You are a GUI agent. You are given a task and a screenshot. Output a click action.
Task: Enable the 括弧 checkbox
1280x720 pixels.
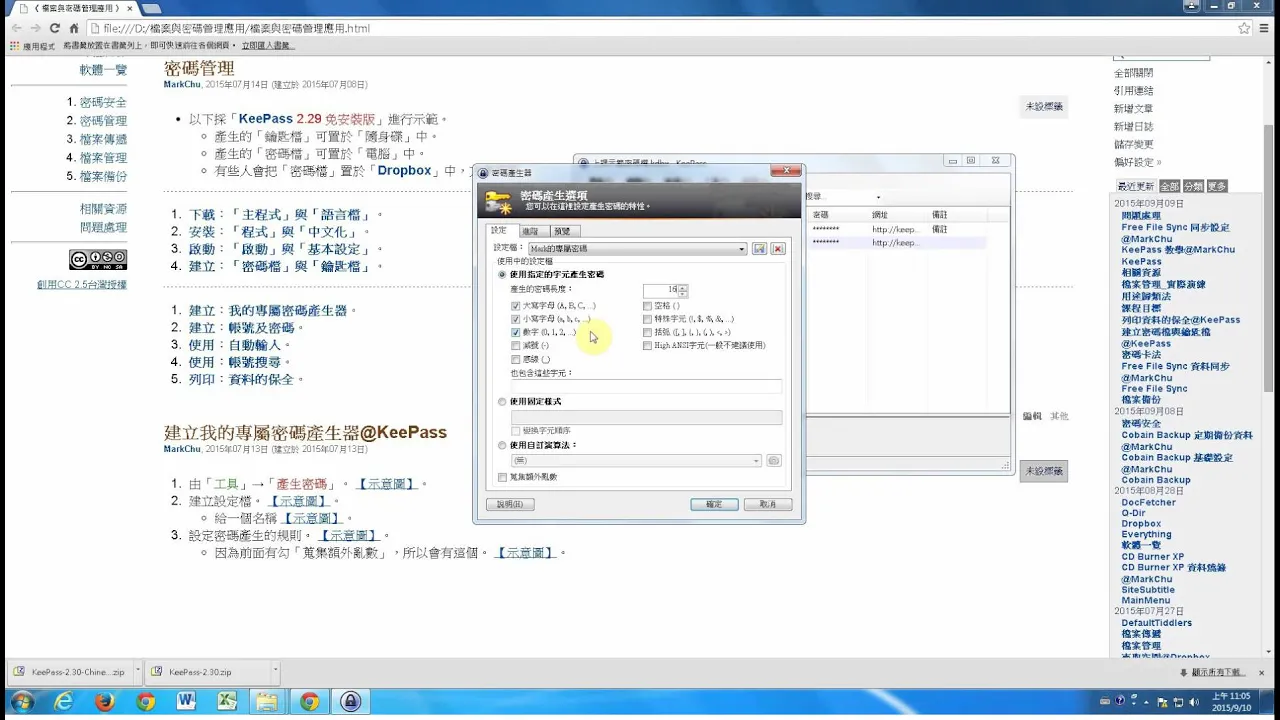(648, 332)
